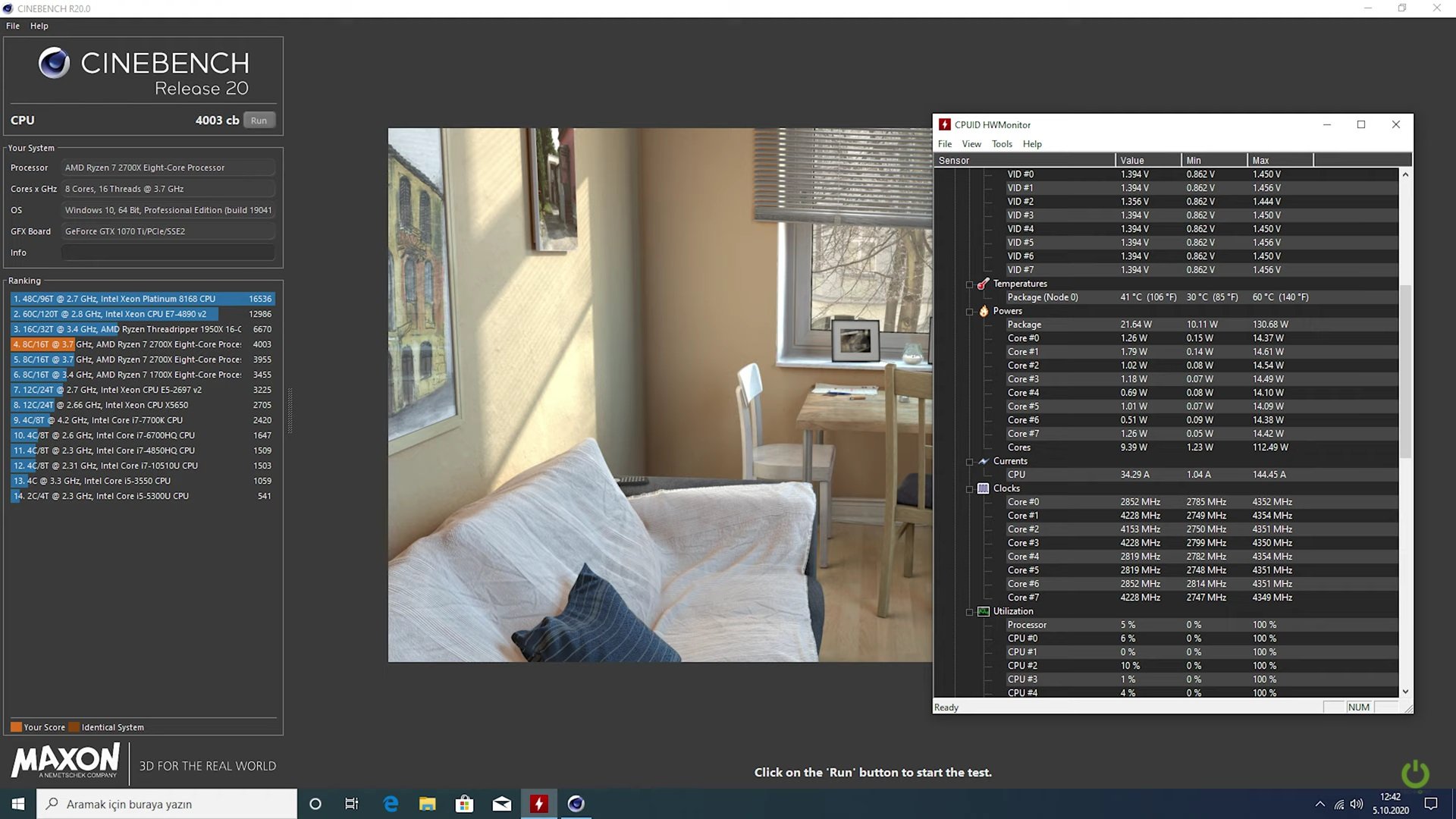This screenshot has height=819, width=1456.
Task: Click the Currents icon in sensor tree
Action: click(984, 461)
